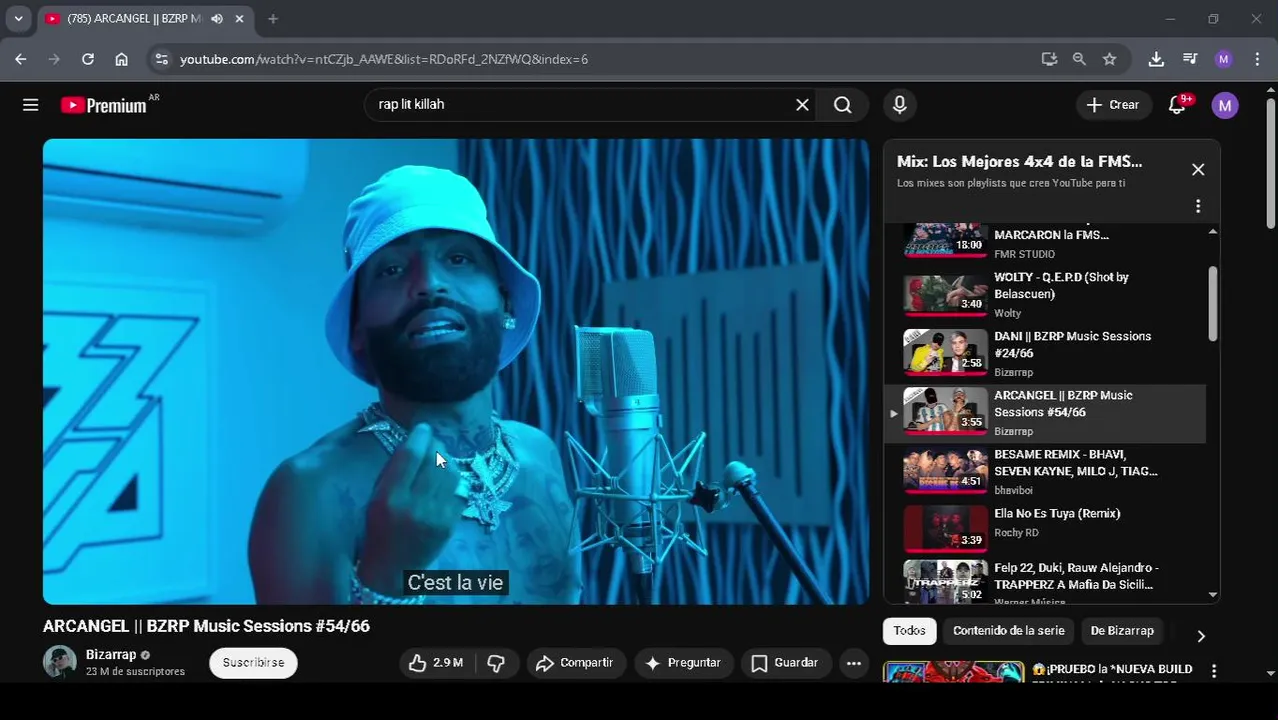Open the browser downloads
1278x720 pixels.
pyautogui.click(x=1156, y=59)
